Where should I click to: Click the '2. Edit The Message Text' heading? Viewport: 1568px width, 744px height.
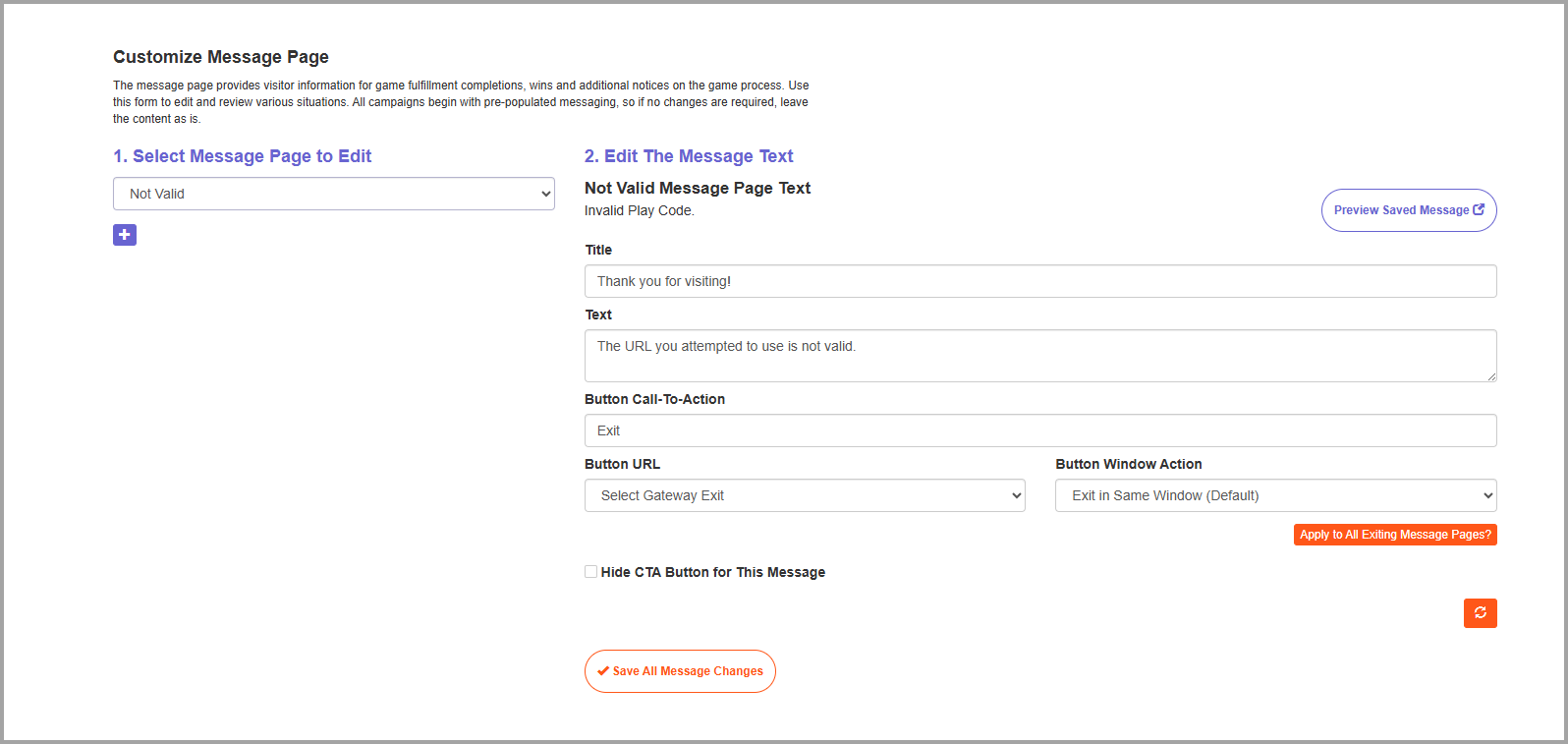[689, 156]
